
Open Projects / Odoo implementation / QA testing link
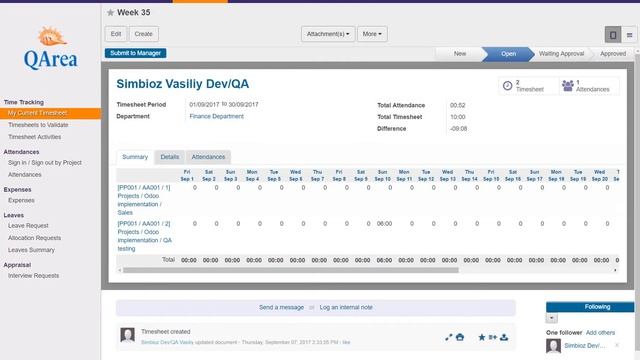144,236
